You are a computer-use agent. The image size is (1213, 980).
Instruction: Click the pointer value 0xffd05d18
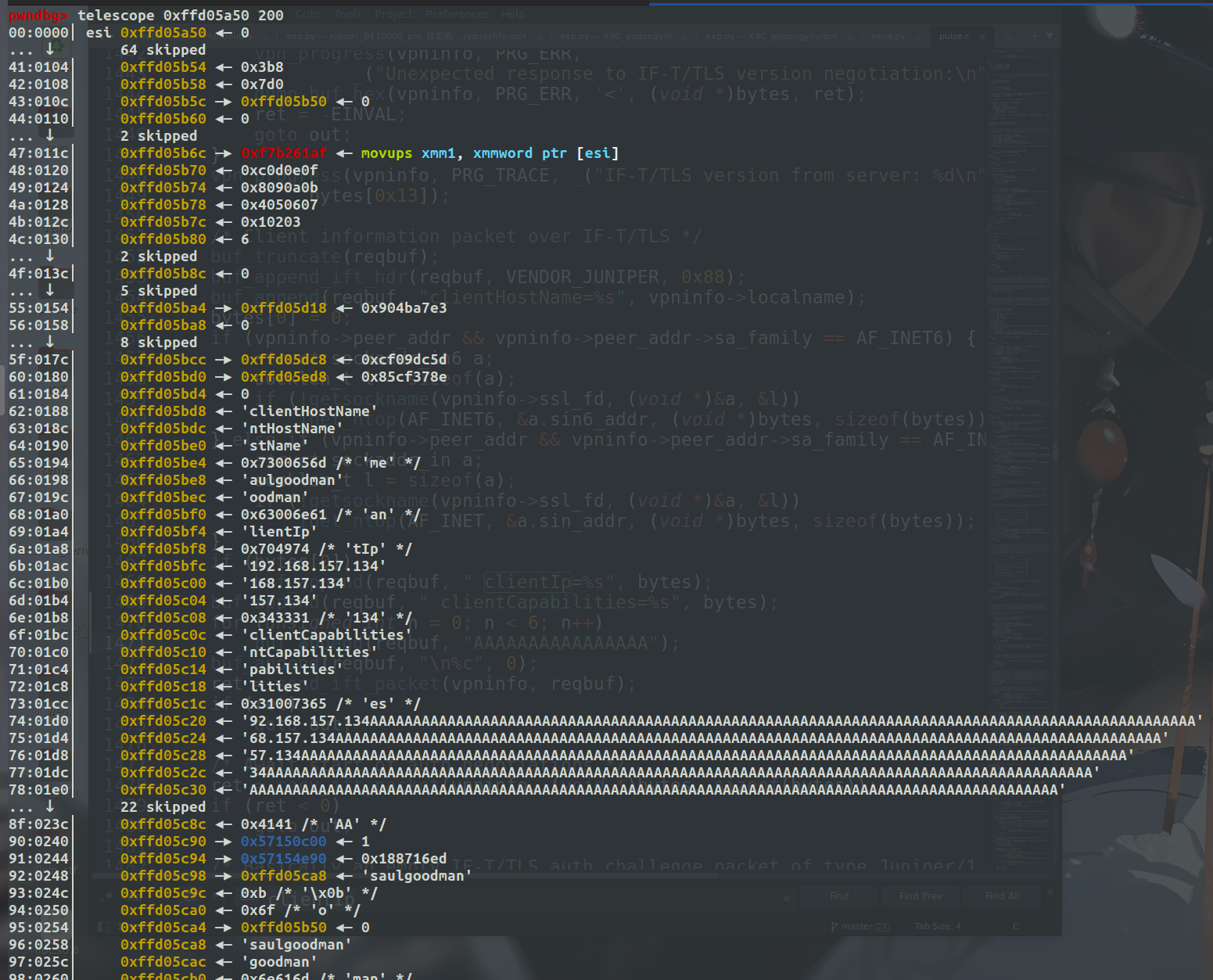click(284, 308)
